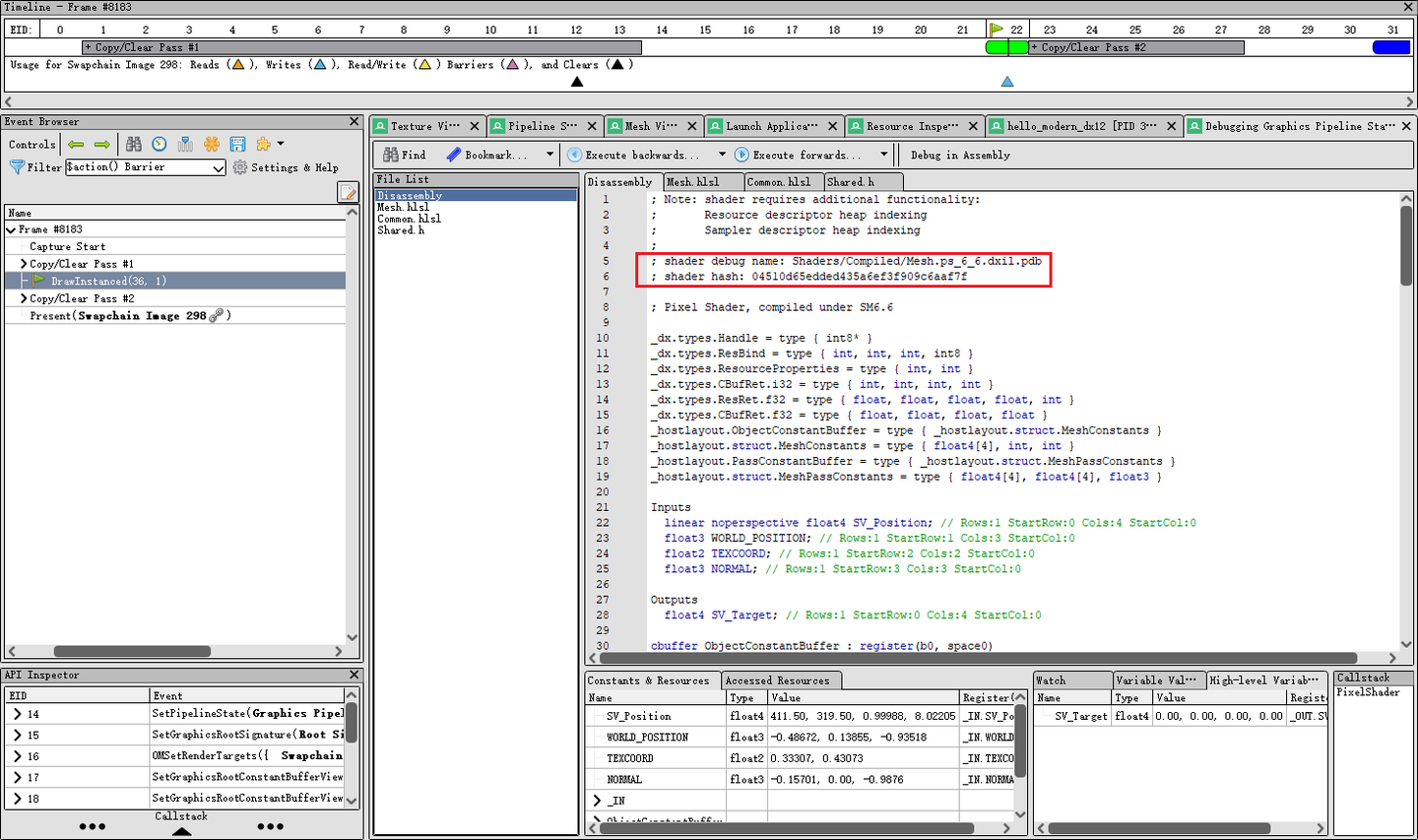Click Execute forwards in shader debugger toolbar

pyautogui.click(x=801, y=156)
